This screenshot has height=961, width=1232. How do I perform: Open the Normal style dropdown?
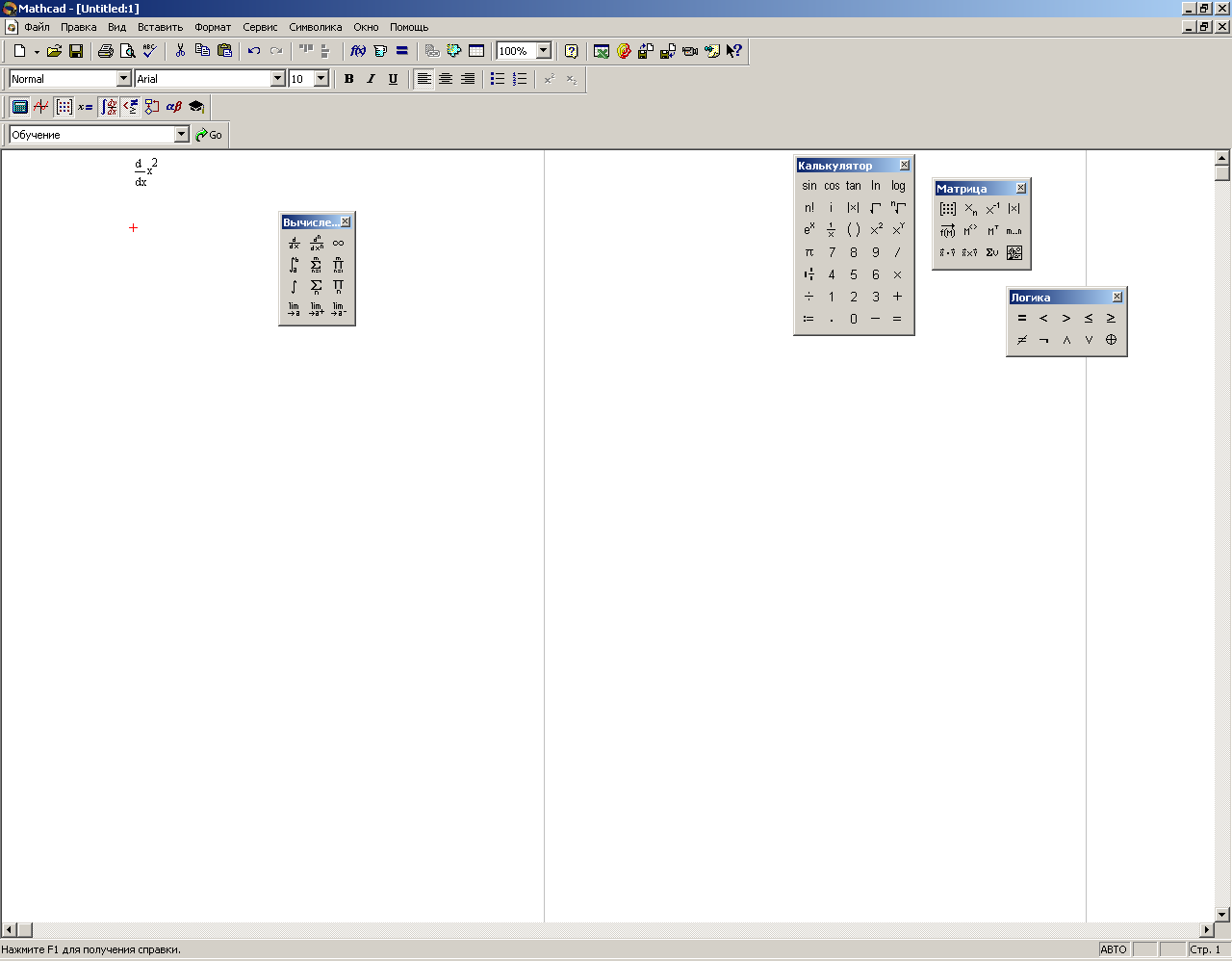tap(123, 79)
